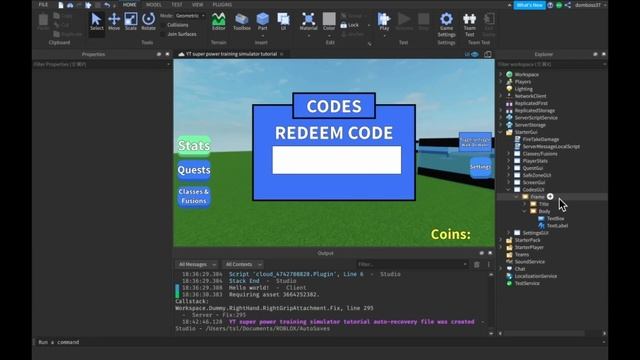This screenshot has width=640, height=360.
Task: Expand the PlayerStats node
Action: (509, 161)
